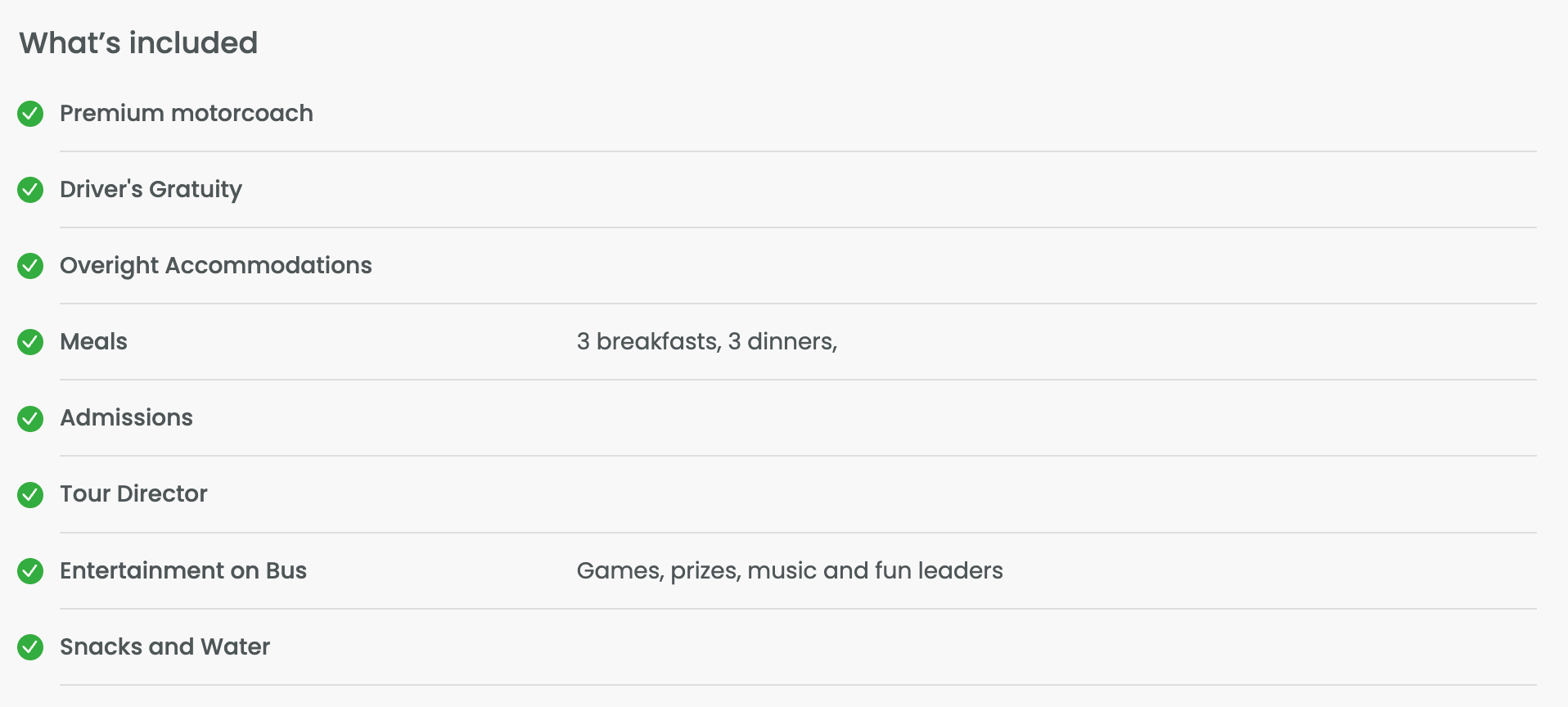Screen dimensions: 1568x707
Task: Click the checkmark icon next to Meals
Action: point(30,342)
